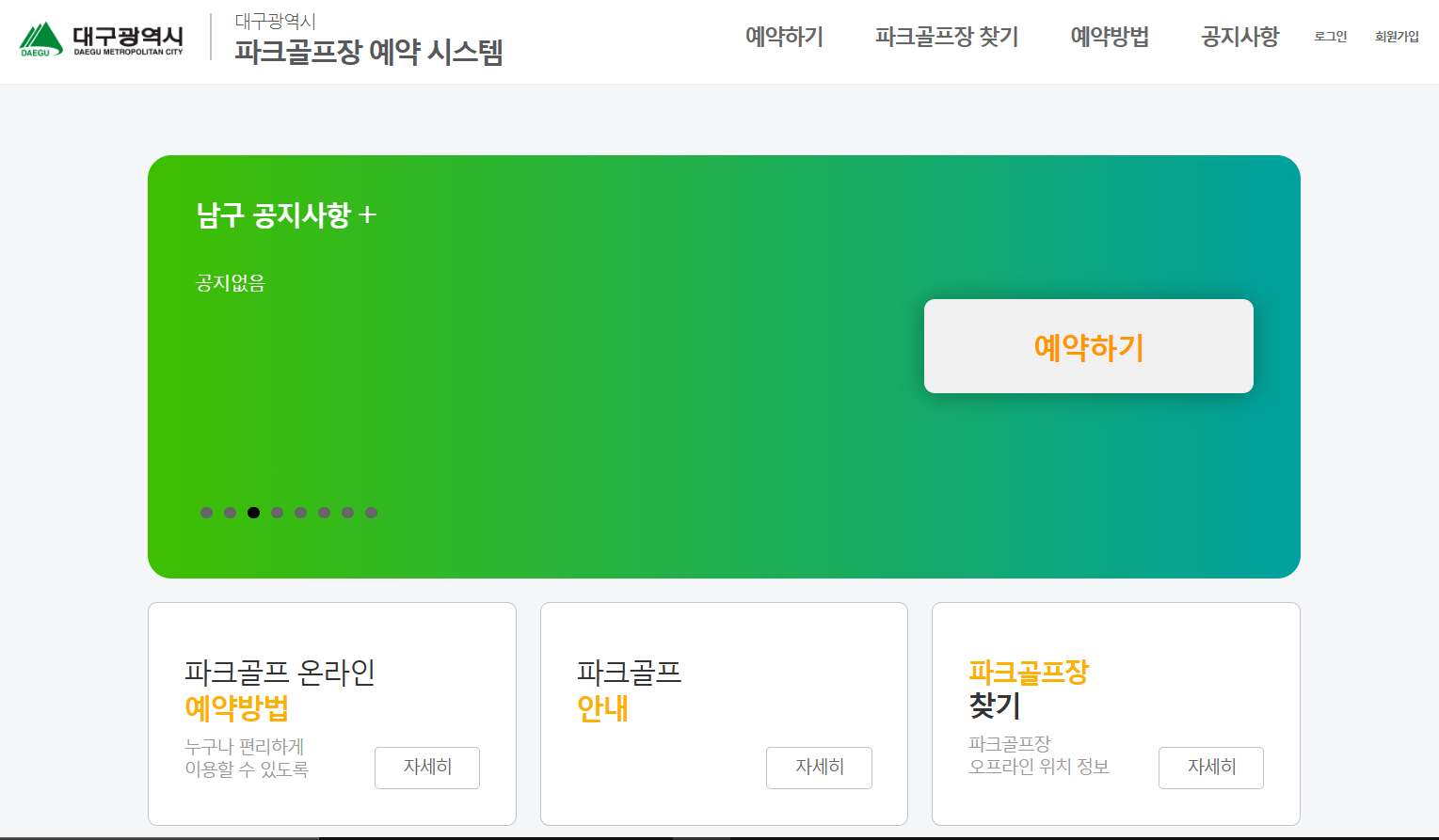Click the 로그인 link
The image size is (1439, 840).
[x=1330, y=37]
